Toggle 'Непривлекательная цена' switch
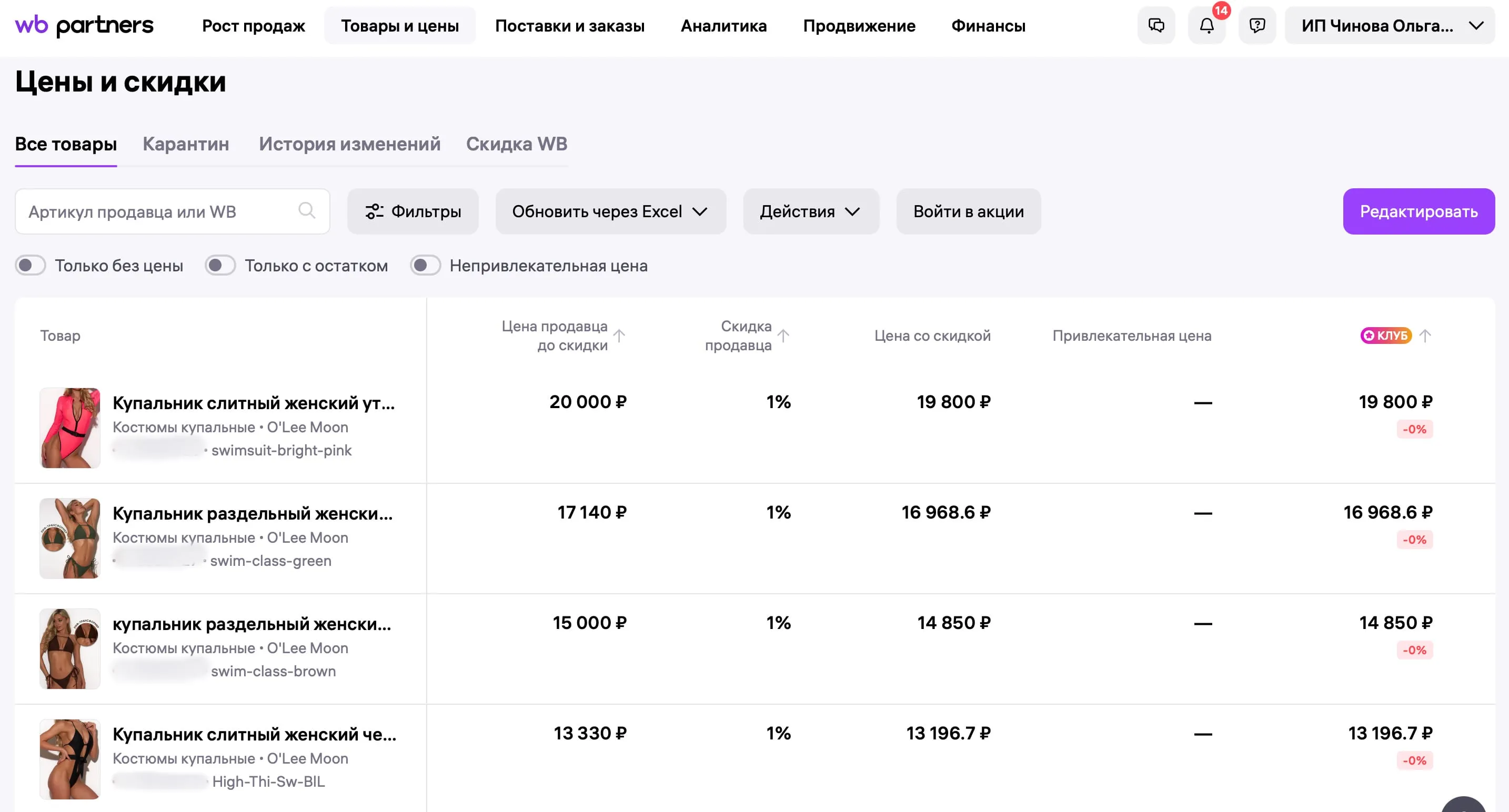1509x812 pixels. point(425,266)
